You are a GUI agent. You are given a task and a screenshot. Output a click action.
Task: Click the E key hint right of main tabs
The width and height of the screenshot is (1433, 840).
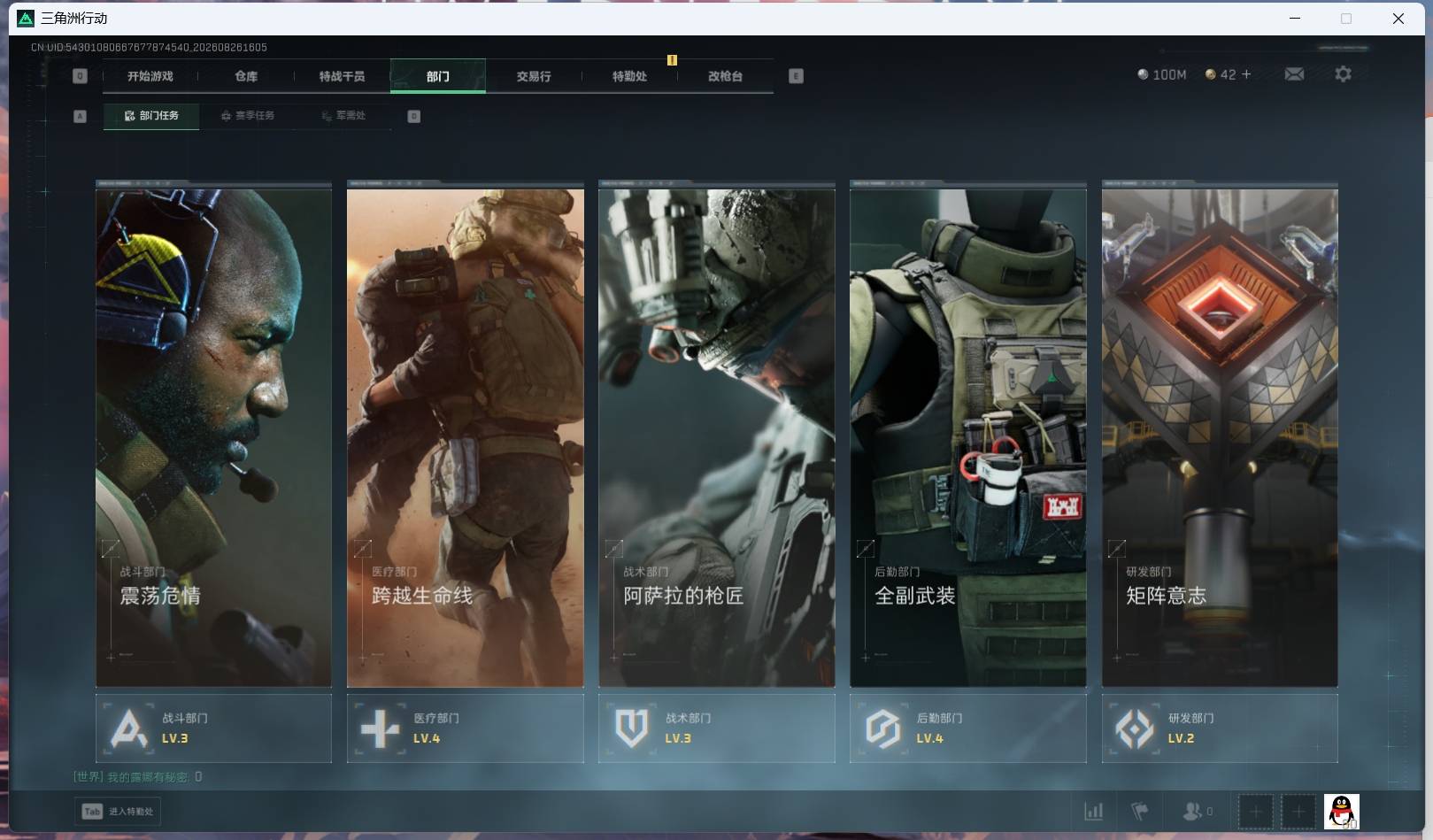(796, 76)
